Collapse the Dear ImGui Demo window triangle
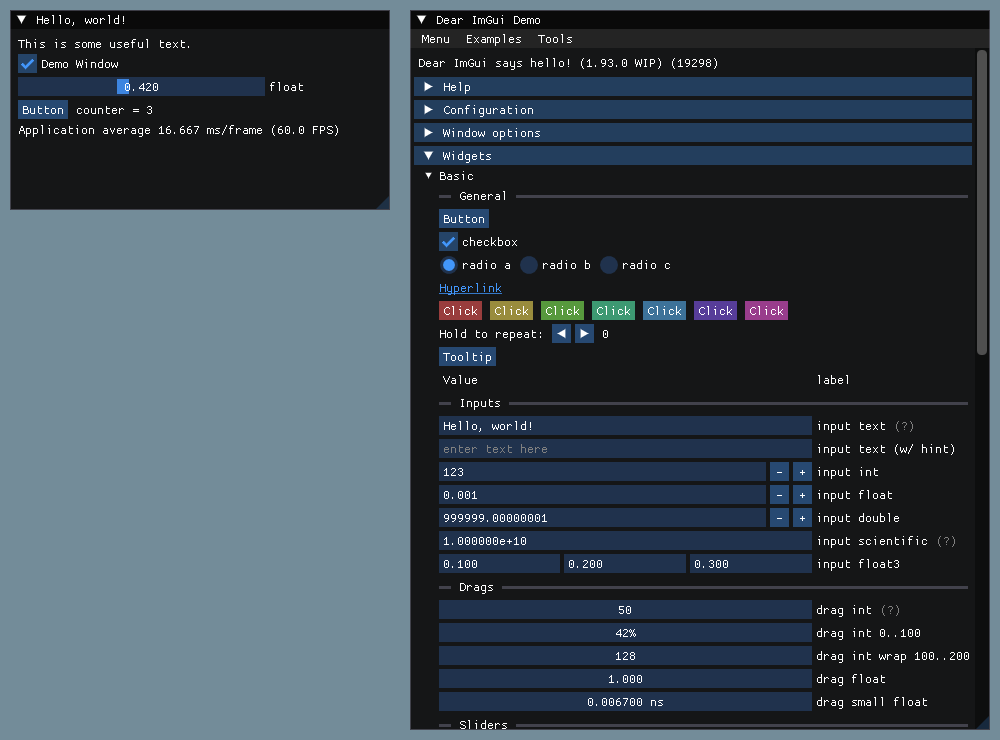1000x740 pixels. 422,20
